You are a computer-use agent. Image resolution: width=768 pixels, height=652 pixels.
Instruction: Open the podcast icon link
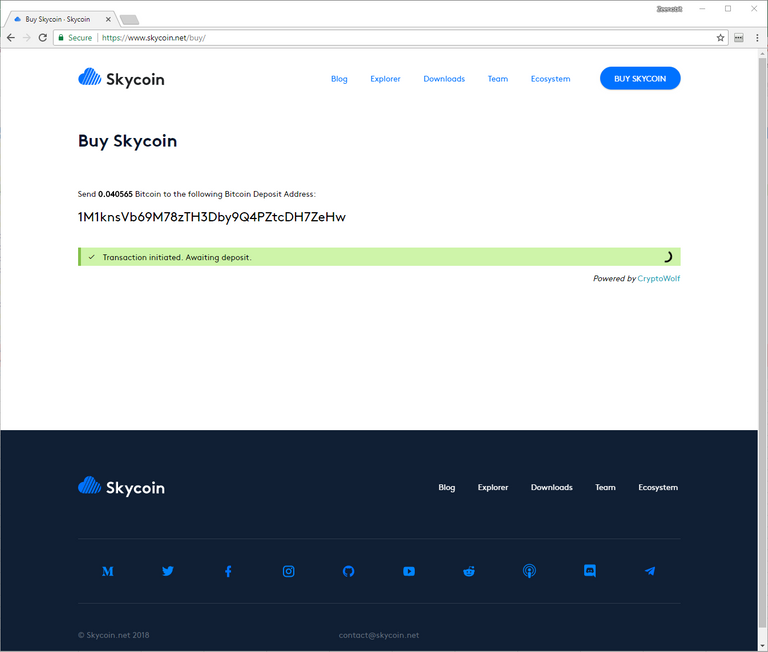(529, 571)
